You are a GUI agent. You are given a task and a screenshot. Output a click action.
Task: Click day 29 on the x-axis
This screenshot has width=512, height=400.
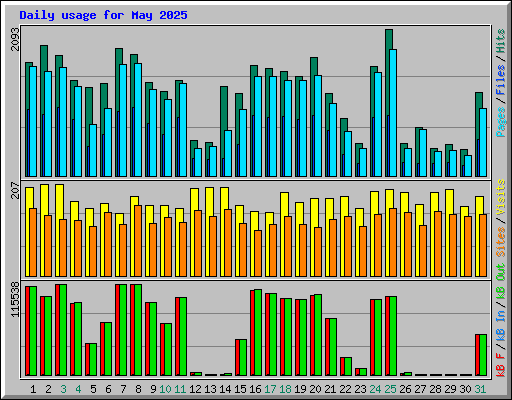click(x=450, y=389)
